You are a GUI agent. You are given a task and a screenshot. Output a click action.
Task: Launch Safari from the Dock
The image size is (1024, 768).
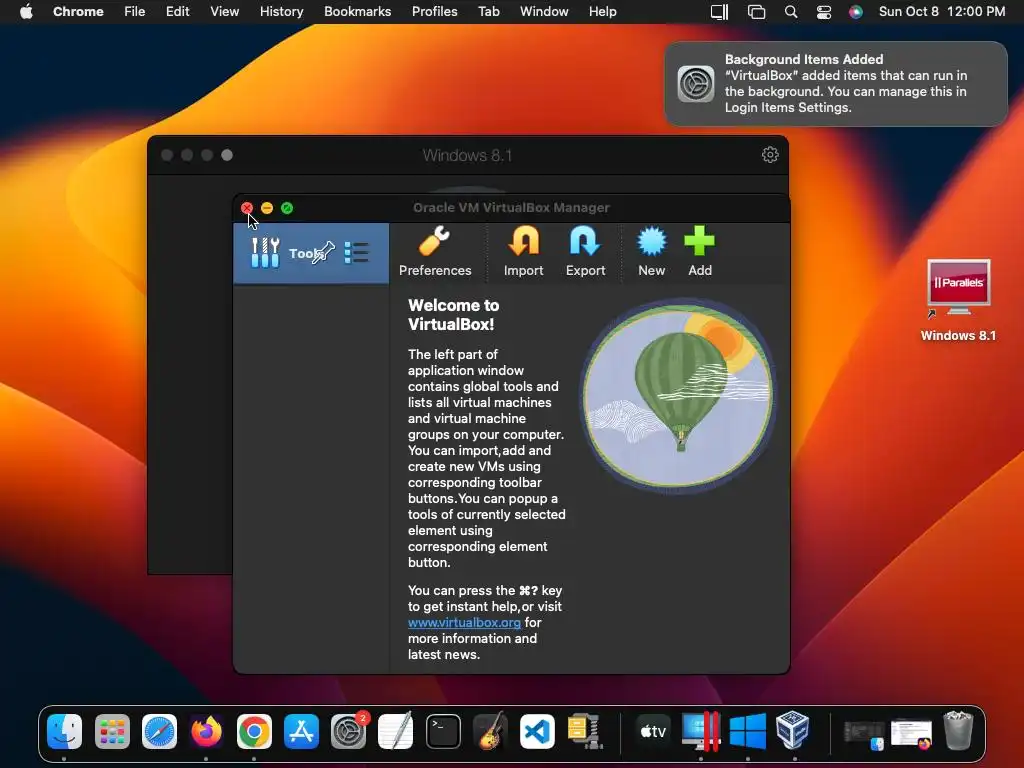[159, 731]
